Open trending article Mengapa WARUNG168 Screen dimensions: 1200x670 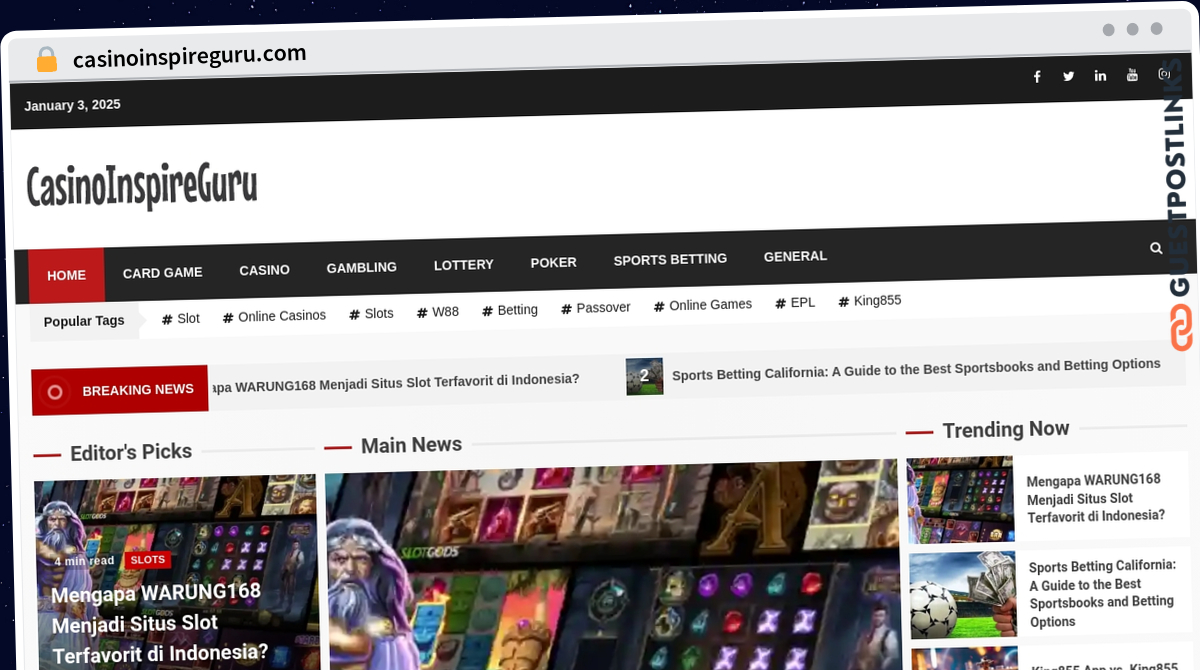click(1096, 498)
